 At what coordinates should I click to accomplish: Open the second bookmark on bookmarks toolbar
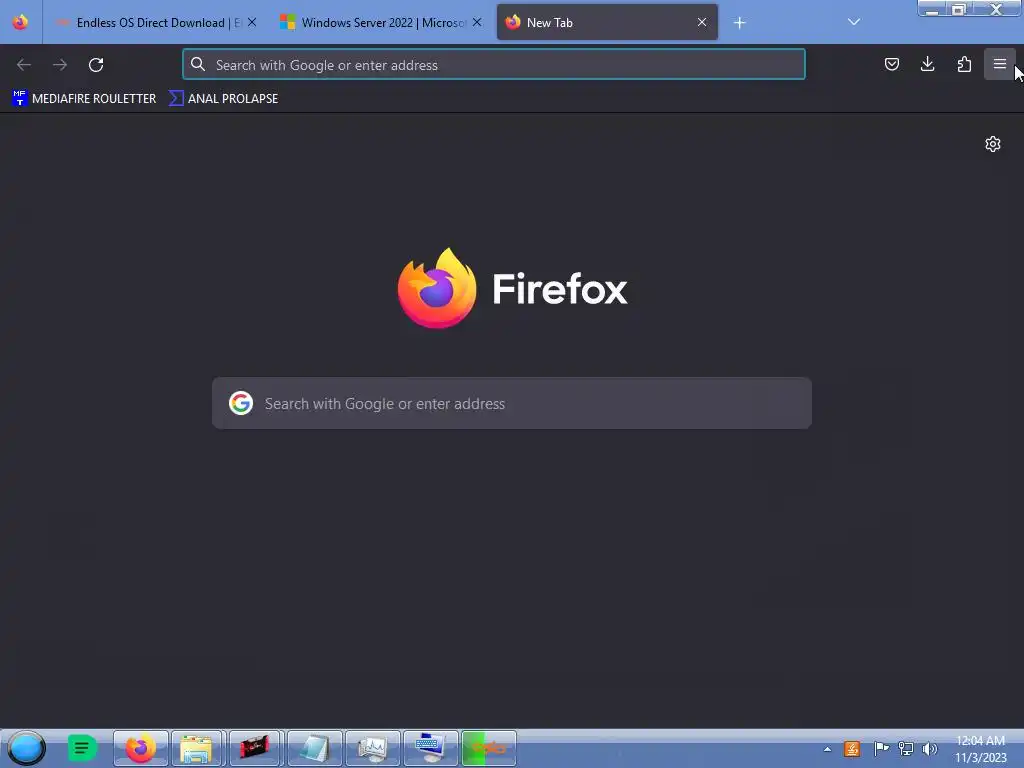click(223, 99)
